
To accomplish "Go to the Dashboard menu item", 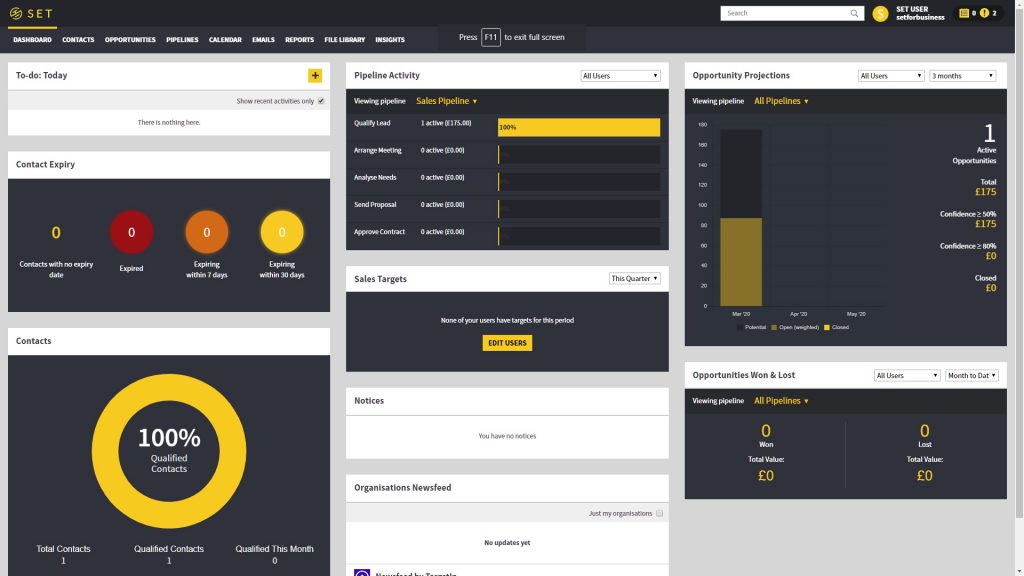I will (32, 40).
